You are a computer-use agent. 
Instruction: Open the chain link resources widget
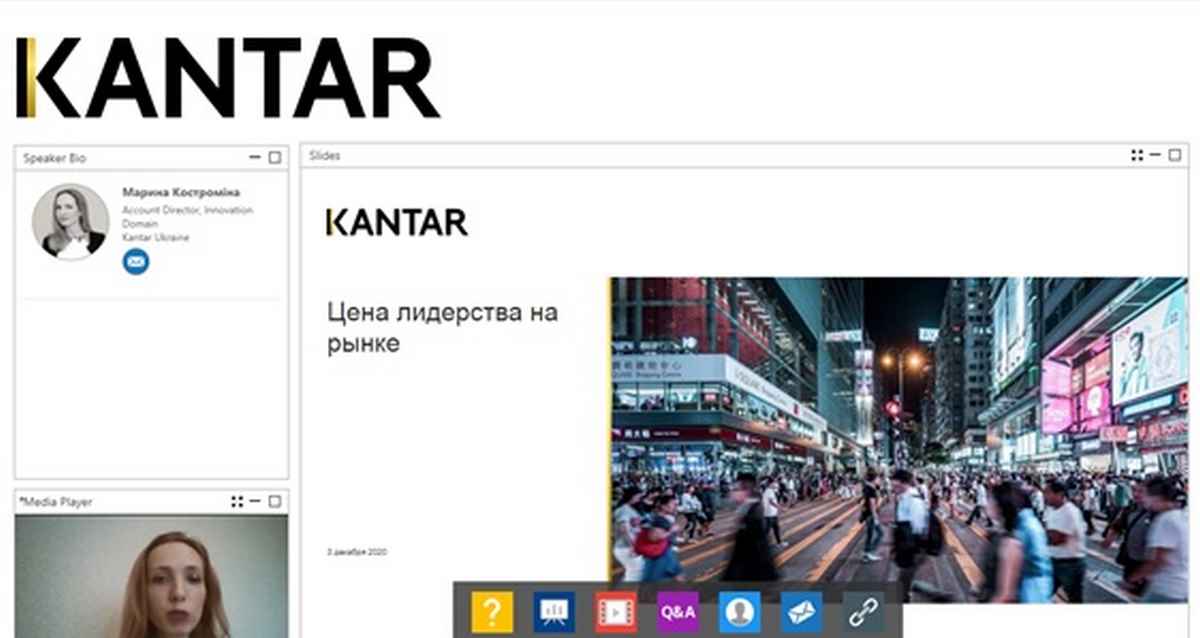[x=863, y=611]
